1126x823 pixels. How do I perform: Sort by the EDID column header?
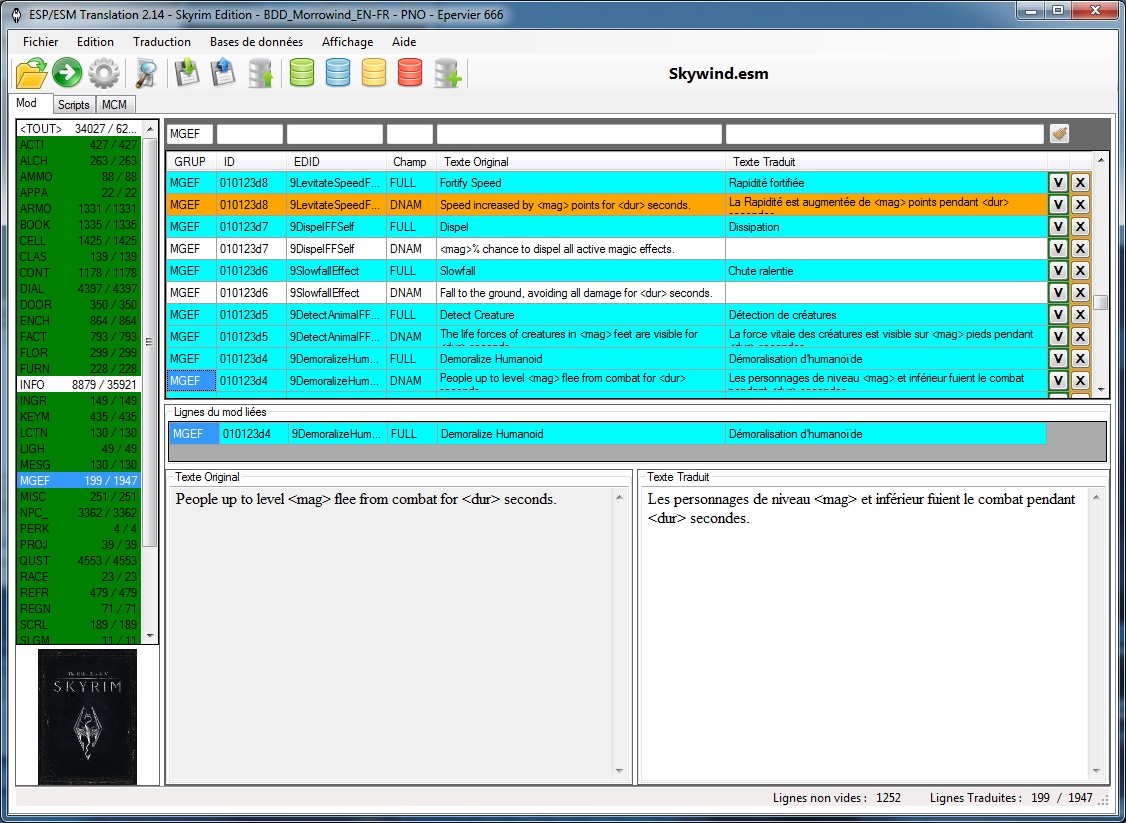click(x=336, y=162)
